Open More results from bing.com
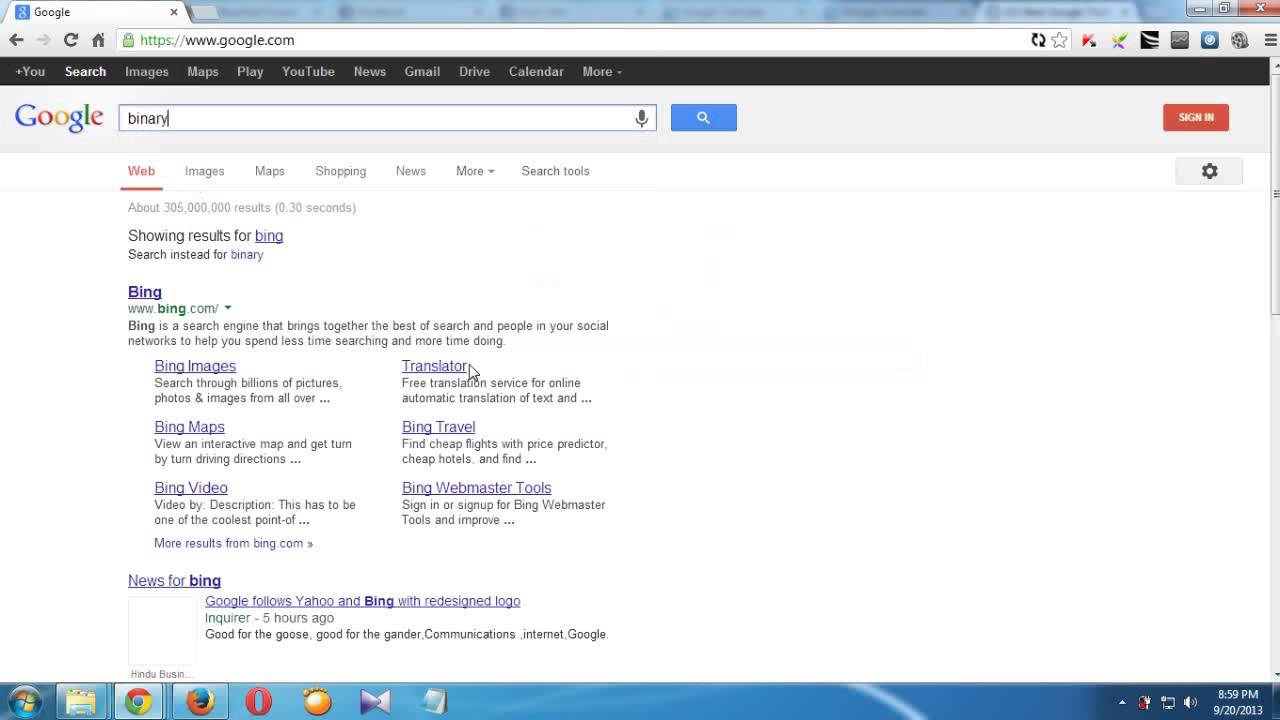Image resolution: width=1280 pixels, height=720 pixels. (x=233, y=544)
